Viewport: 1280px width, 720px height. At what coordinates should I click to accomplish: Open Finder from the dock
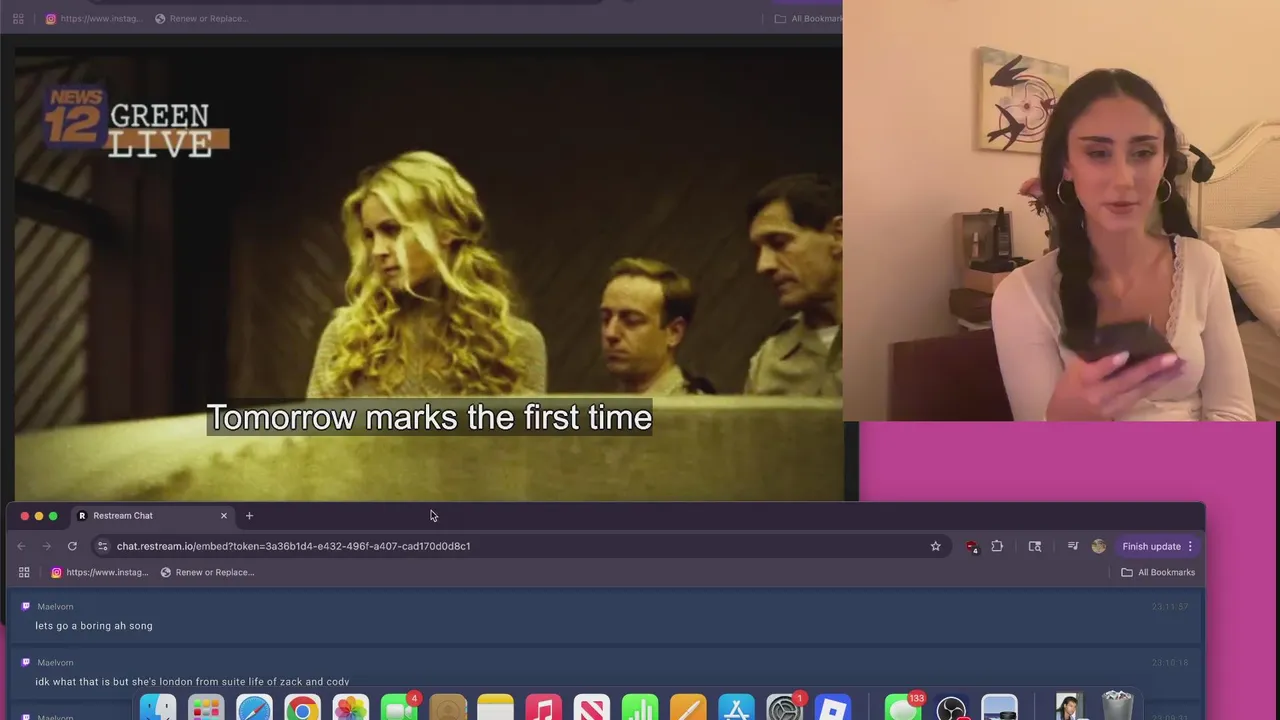point(158,709)
